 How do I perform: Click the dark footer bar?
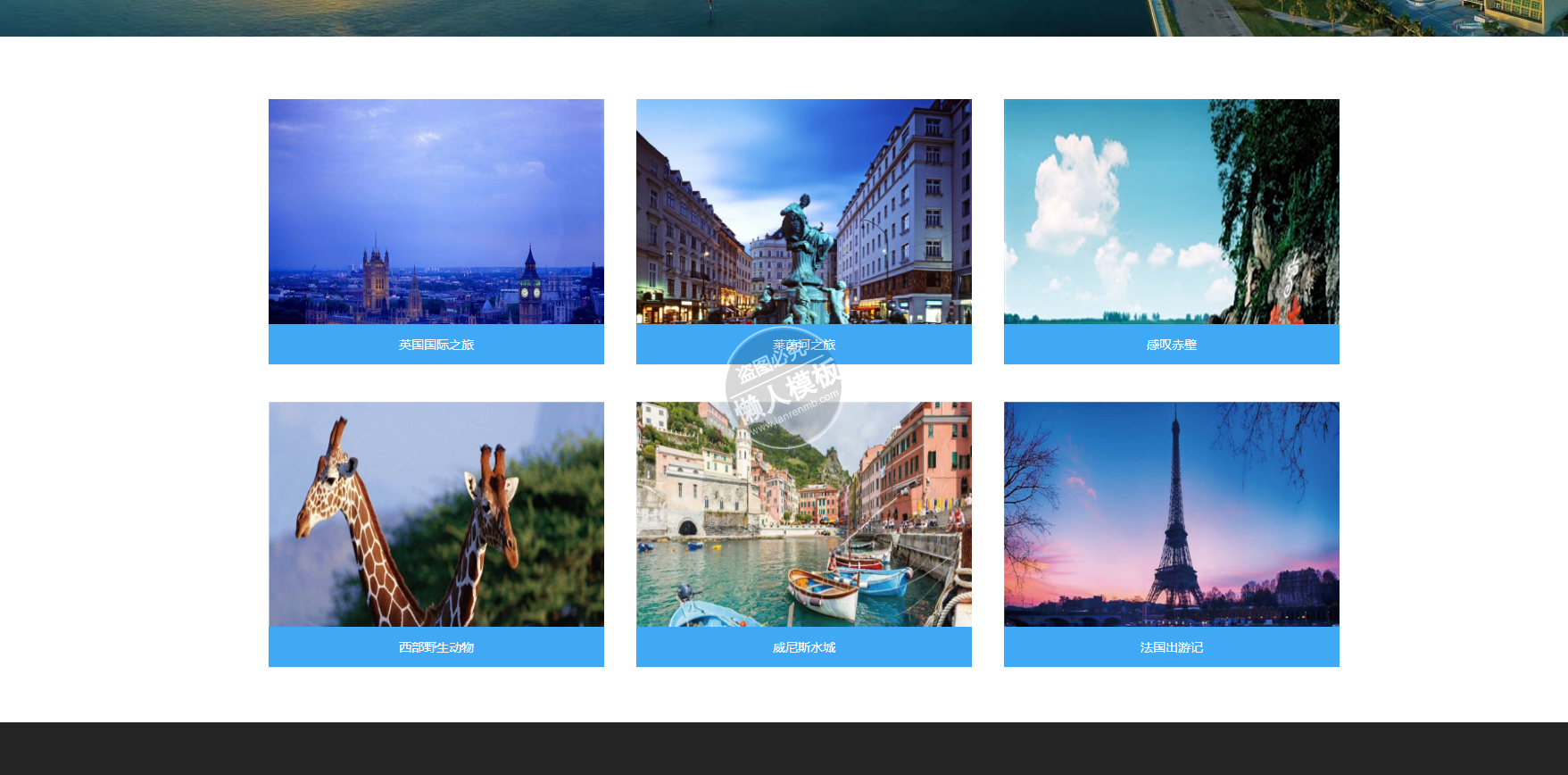[x=784, y=748]
